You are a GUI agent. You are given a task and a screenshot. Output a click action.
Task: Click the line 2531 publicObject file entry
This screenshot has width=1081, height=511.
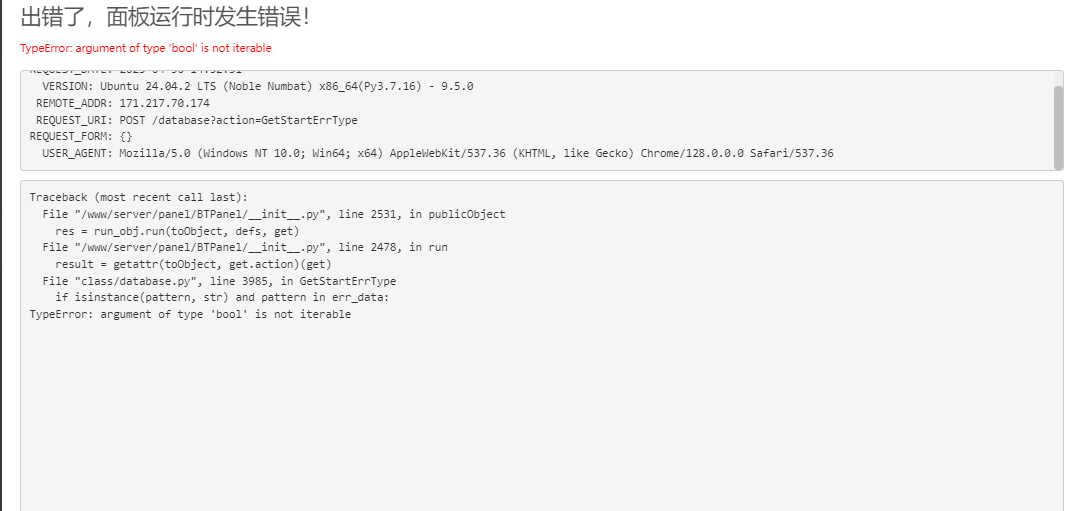click(274, 214)
